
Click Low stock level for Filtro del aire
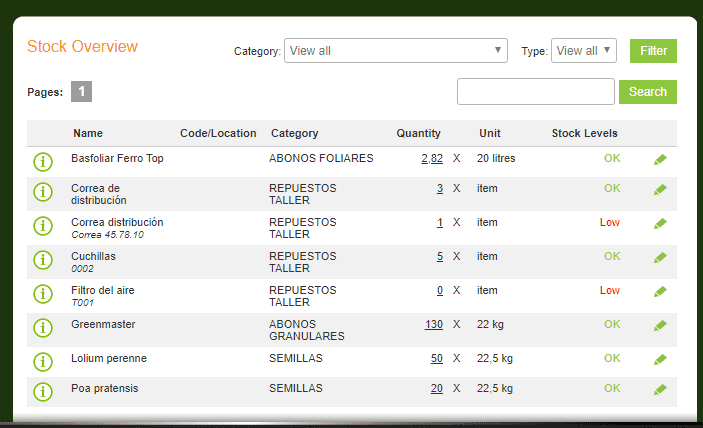pos(610,290)
